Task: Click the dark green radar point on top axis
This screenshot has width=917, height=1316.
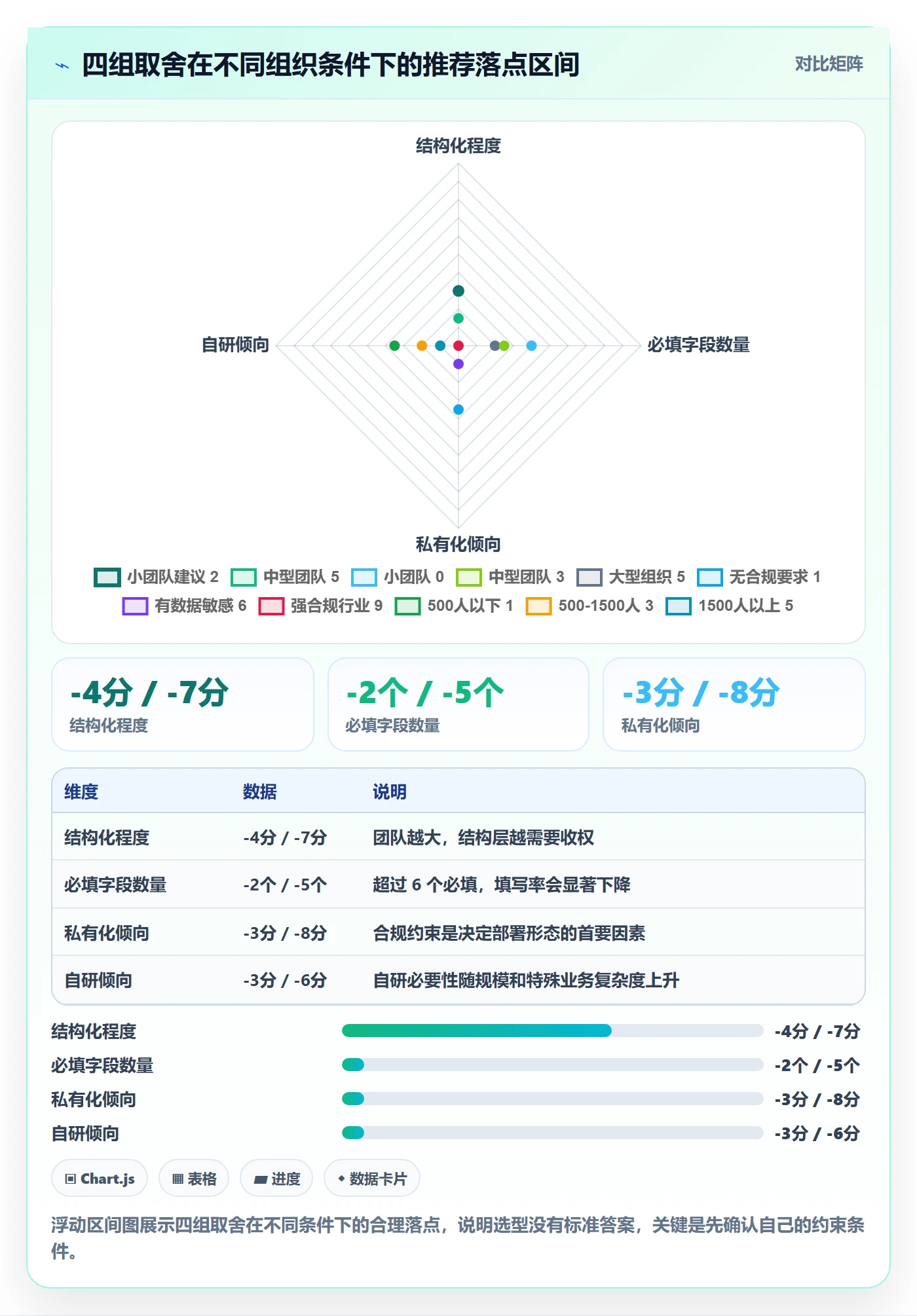Action: (x=458, y=291)
